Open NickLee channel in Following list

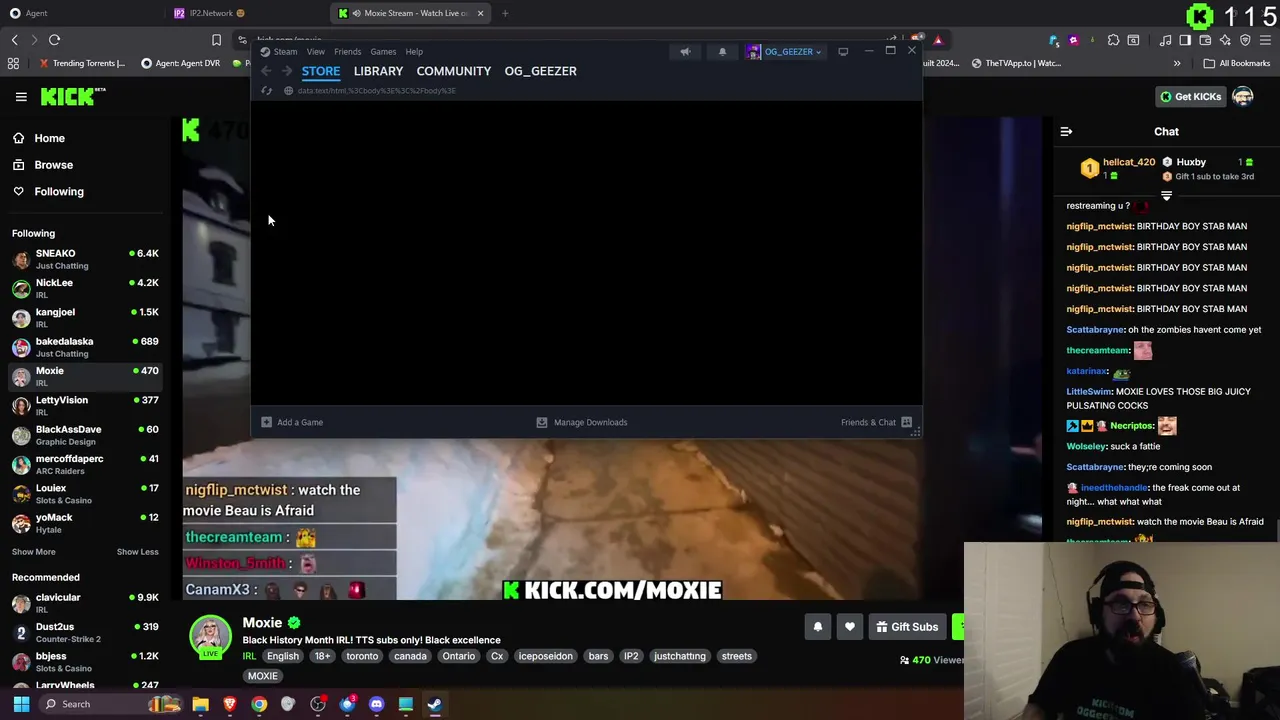85,288
